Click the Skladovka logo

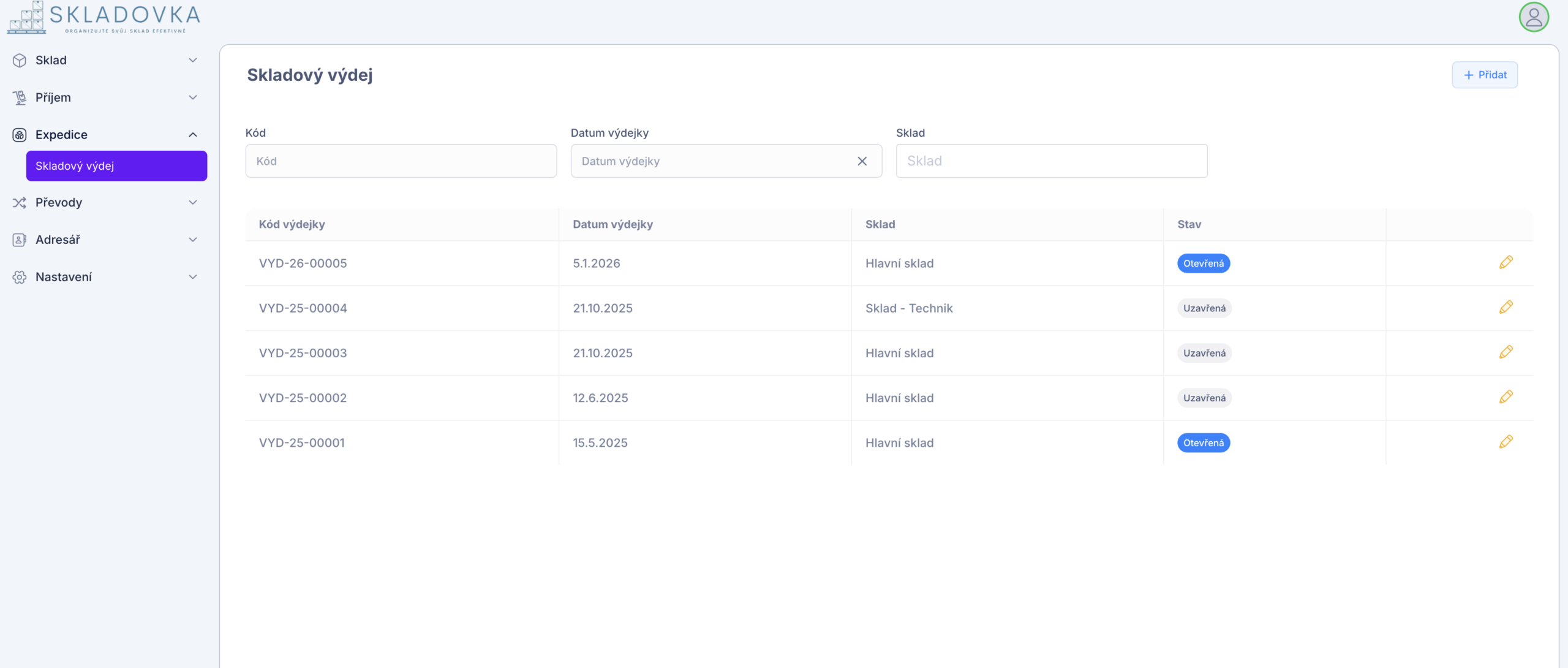point(104,17)
